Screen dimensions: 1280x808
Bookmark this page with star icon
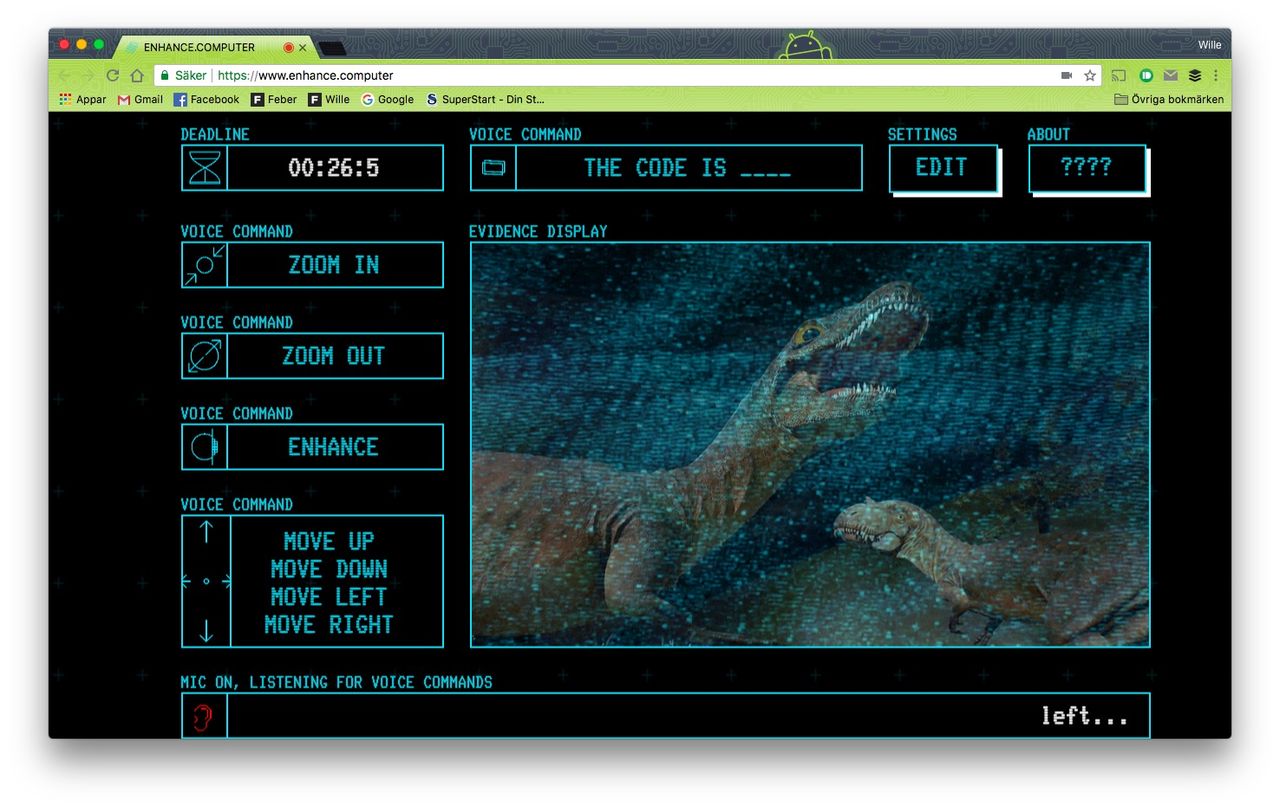click(1090, 76)
